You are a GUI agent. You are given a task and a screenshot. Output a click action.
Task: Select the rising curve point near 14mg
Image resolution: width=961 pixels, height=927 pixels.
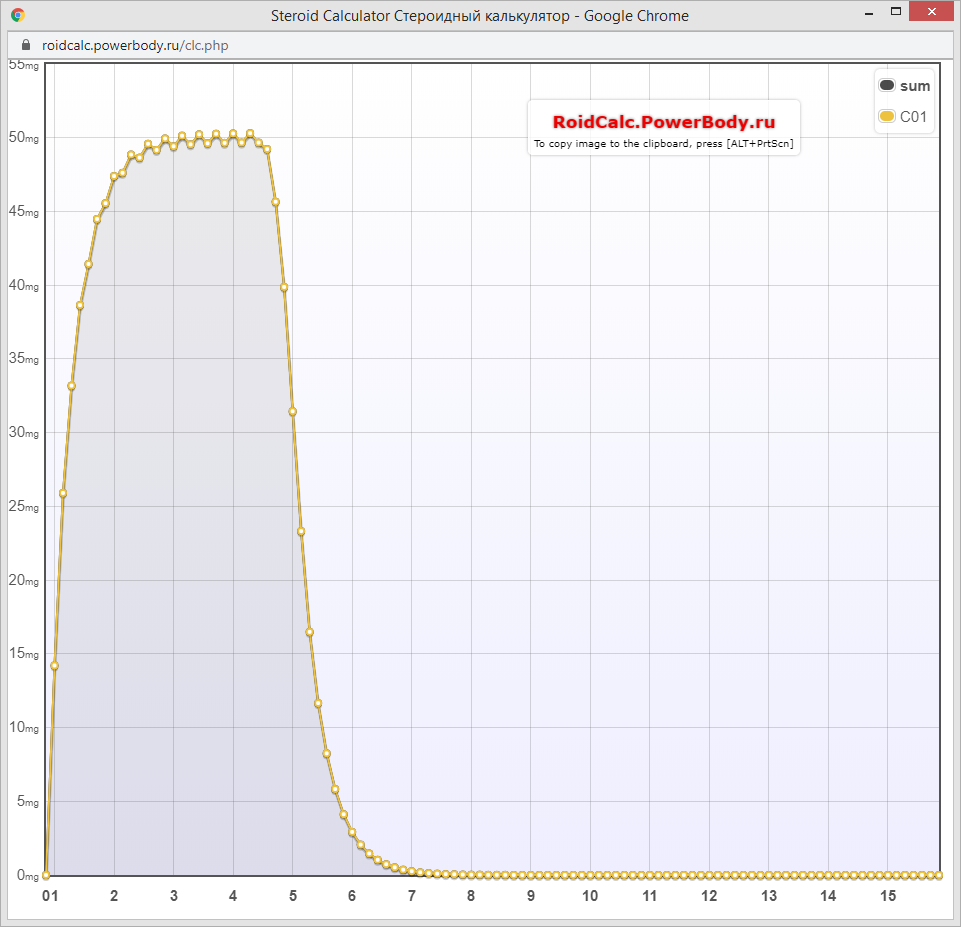click(x=54, y=666)
